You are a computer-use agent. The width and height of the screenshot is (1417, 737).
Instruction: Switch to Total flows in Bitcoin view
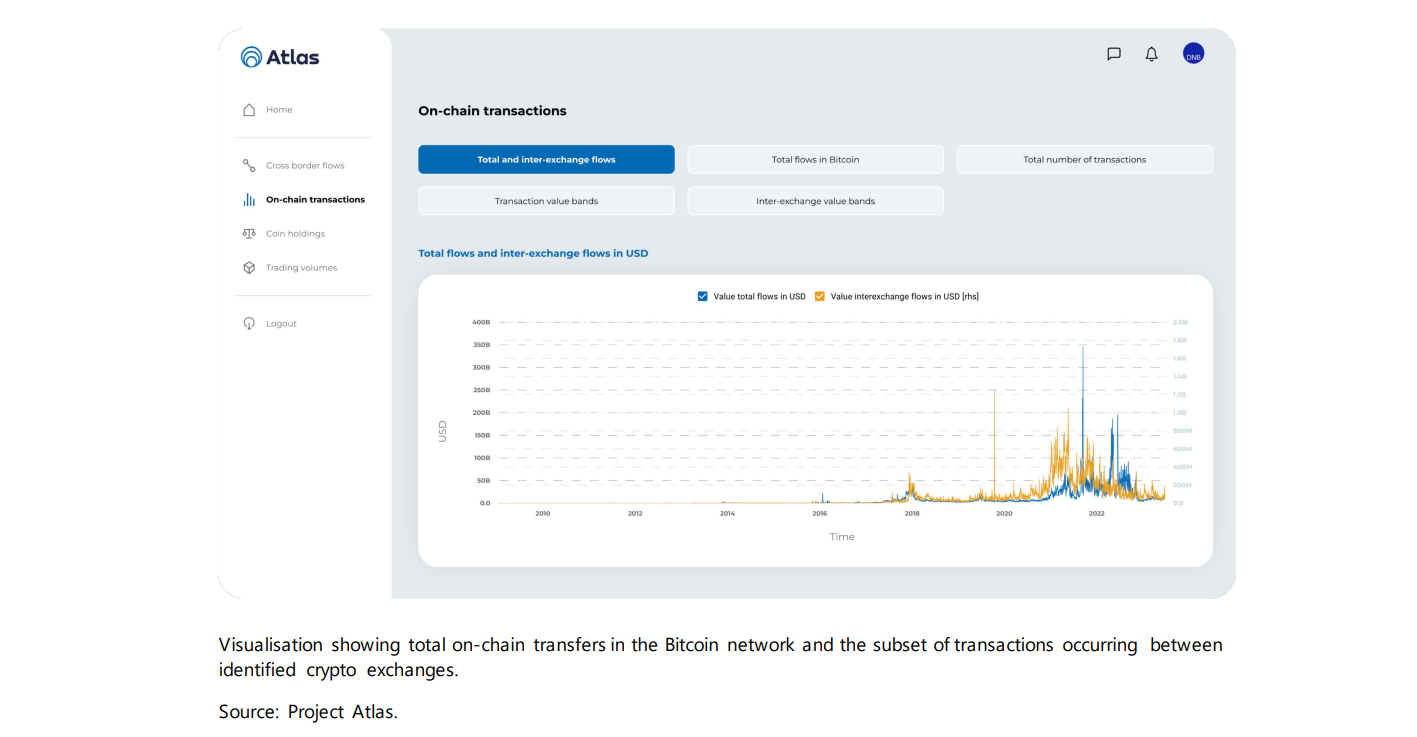click(x=815, y=159)
